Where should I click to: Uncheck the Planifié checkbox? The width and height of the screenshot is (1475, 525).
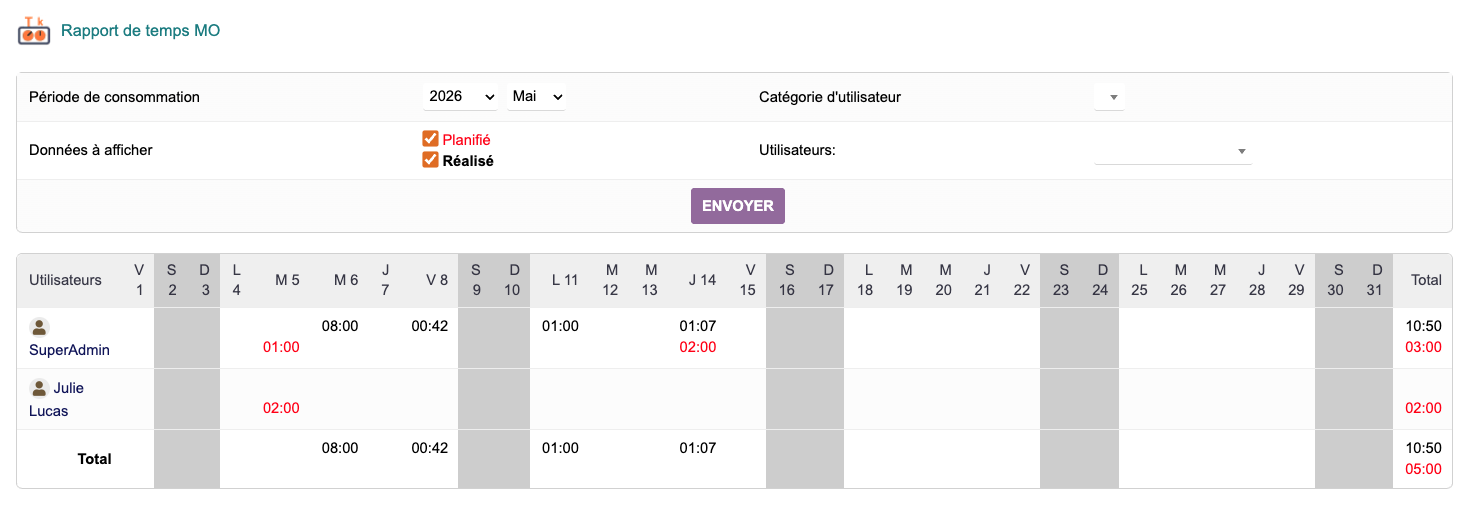[431, 139]
